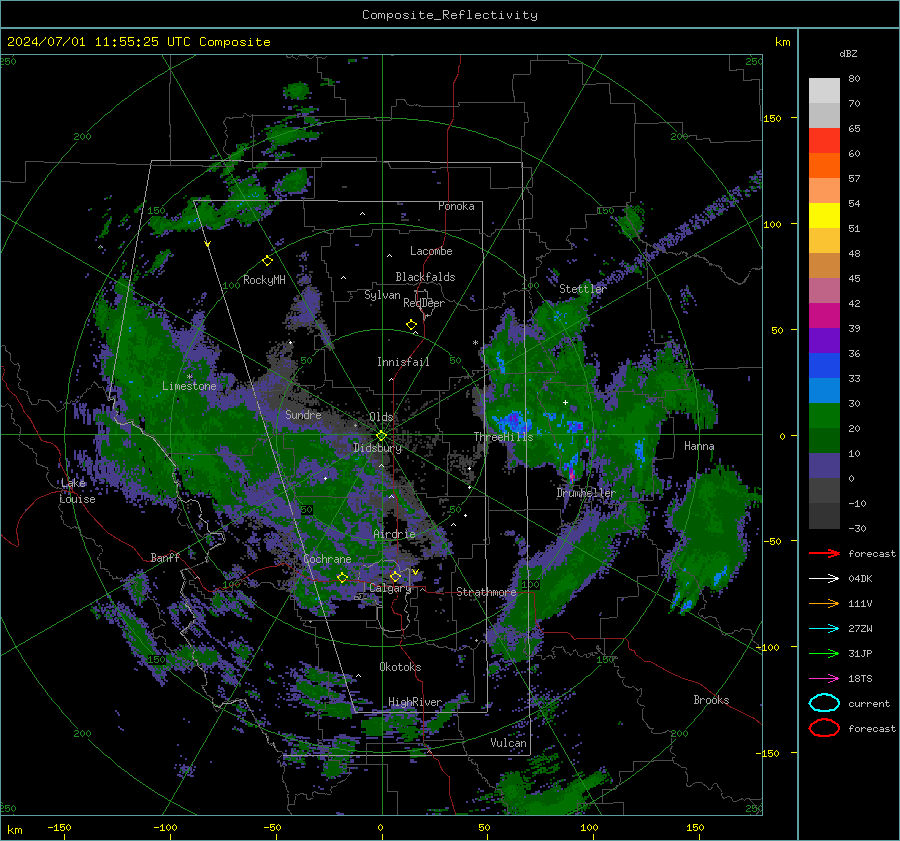This screenshot has width=900, height=841.
Task: Click the blue echo southeast of Hanna
Action: (718, 577)
